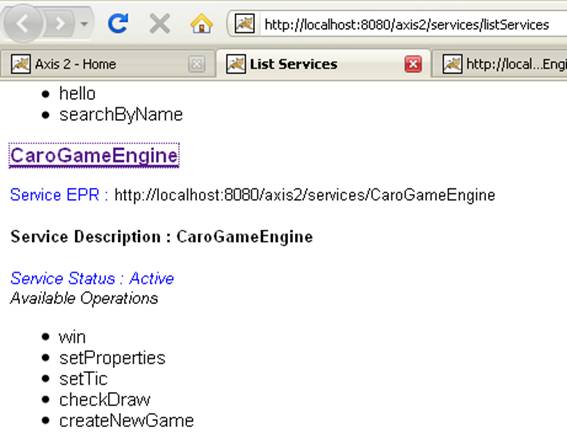Click the setProperties operation item
The width and height of the screenshot is (567, 444).
[x=112, y=358]
